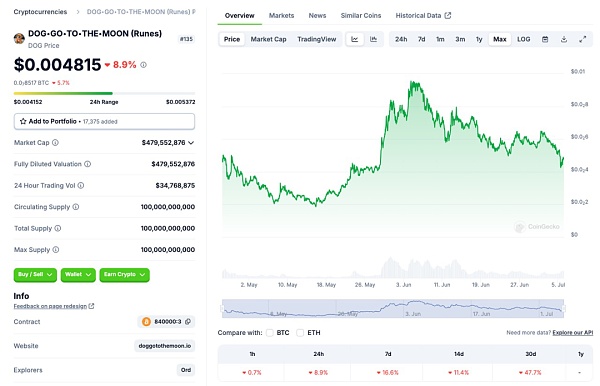Click info icon next to price change
Viewport: 600px width, 386px height.
pyautogui.click(x=143, y=65)
